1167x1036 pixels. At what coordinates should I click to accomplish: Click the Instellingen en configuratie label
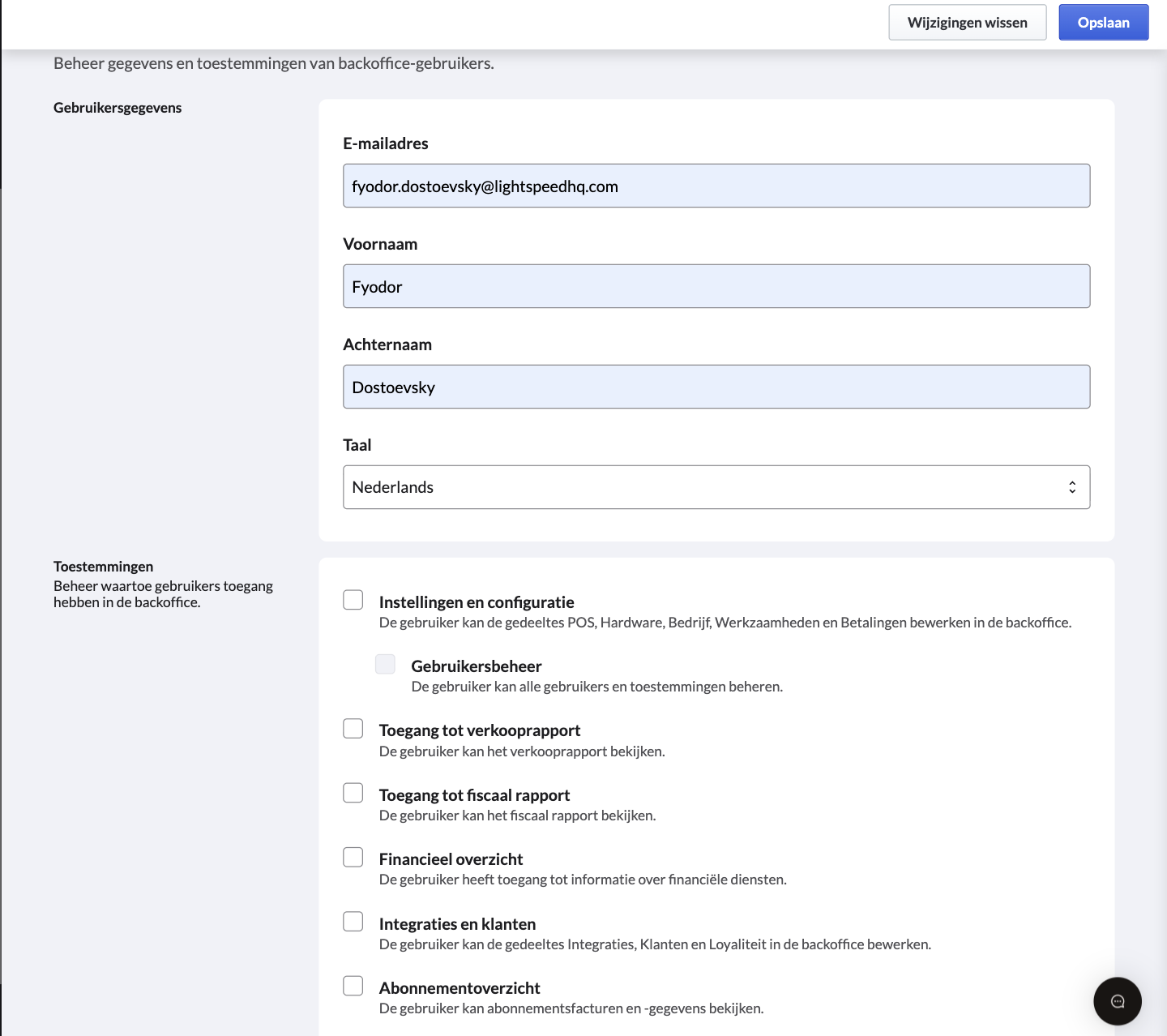coord(477,602)
